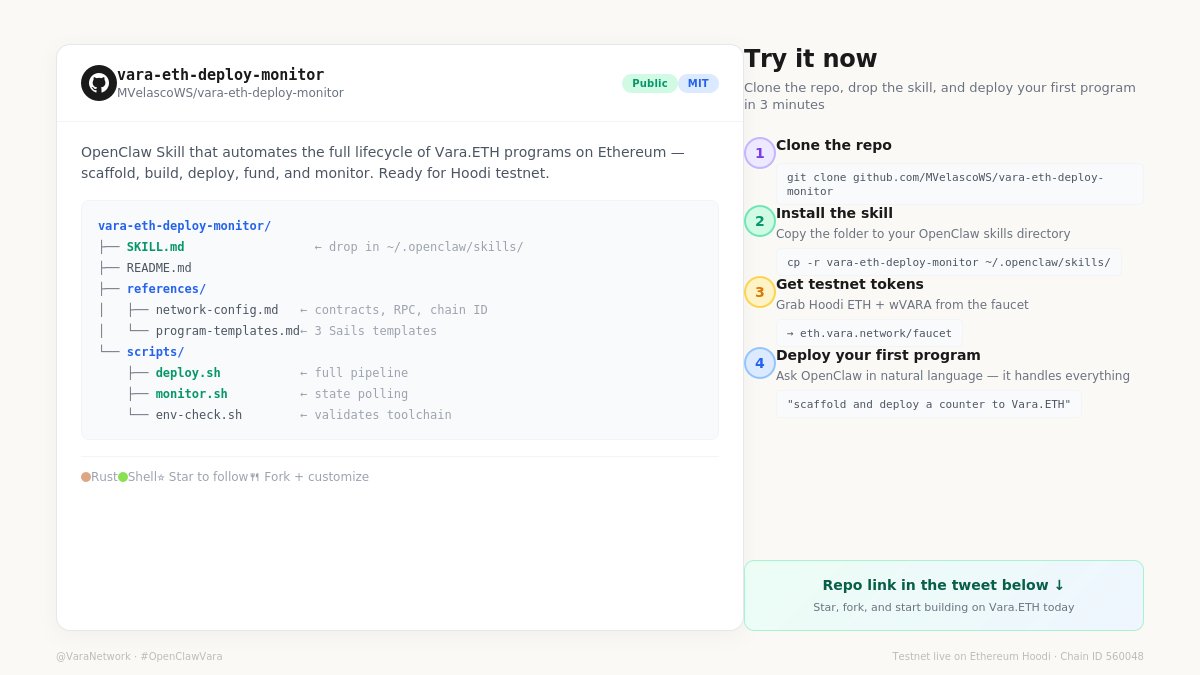This screenshot has width=1200, height=675.
Task: Click the #OpenClawVara hashtag
Action: [182, 657]
